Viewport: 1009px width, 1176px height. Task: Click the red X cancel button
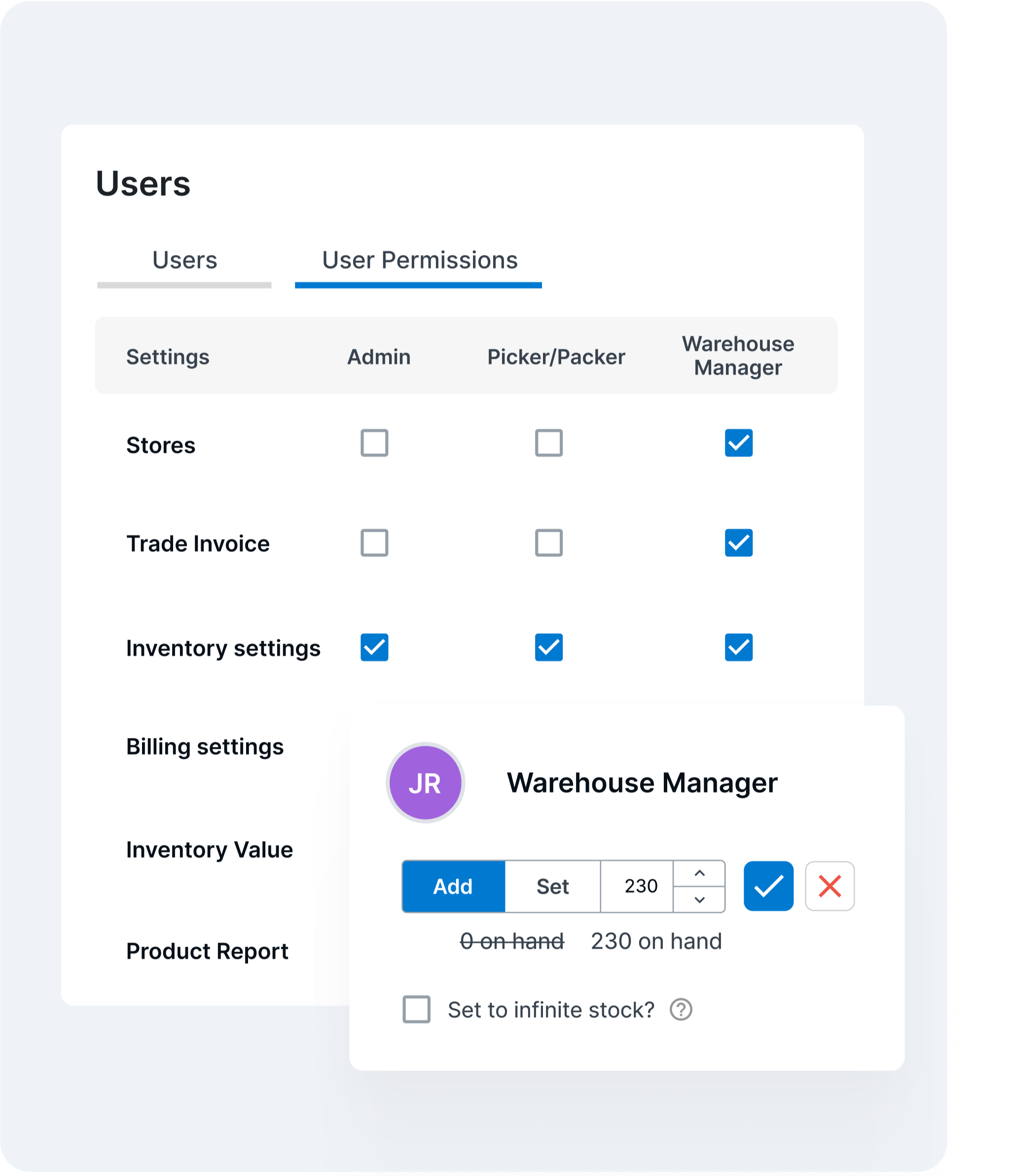pyautogui.click(x=829, y=886)
